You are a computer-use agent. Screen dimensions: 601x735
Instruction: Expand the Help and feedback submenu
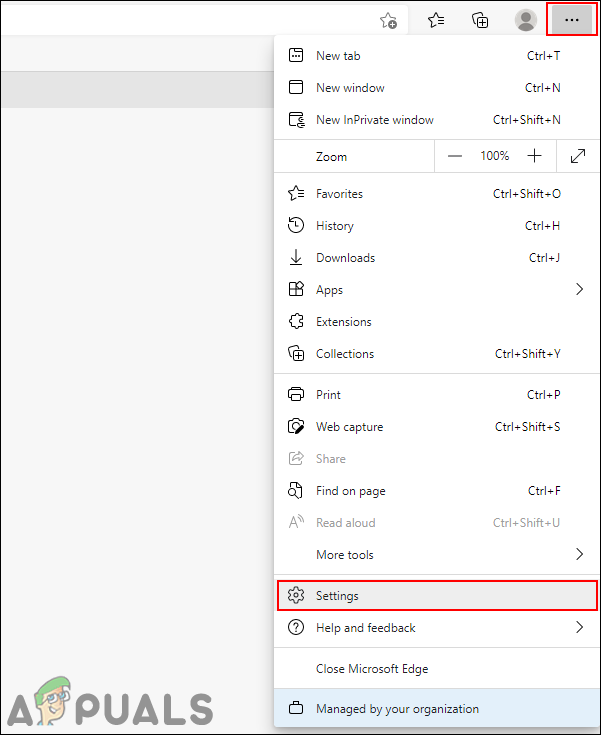coord(579,628)
